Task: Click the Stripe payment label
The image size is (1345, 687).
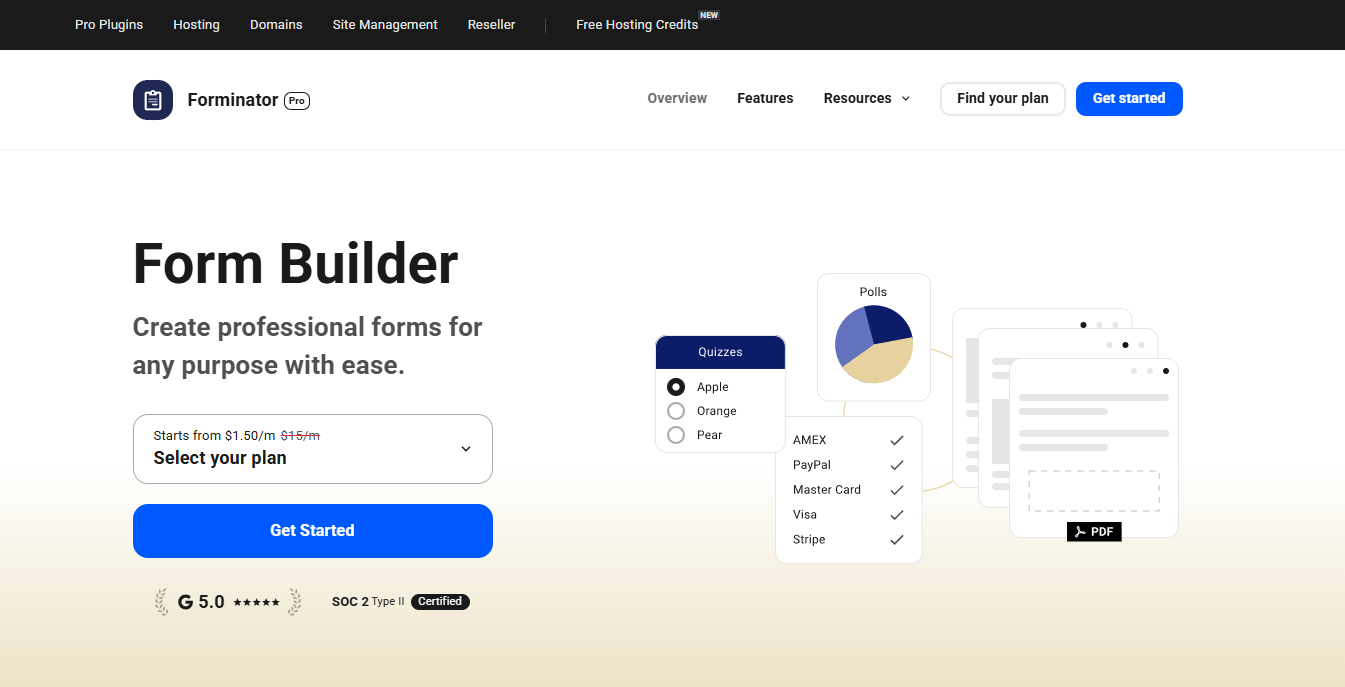Action: click(x=809, y=540)
